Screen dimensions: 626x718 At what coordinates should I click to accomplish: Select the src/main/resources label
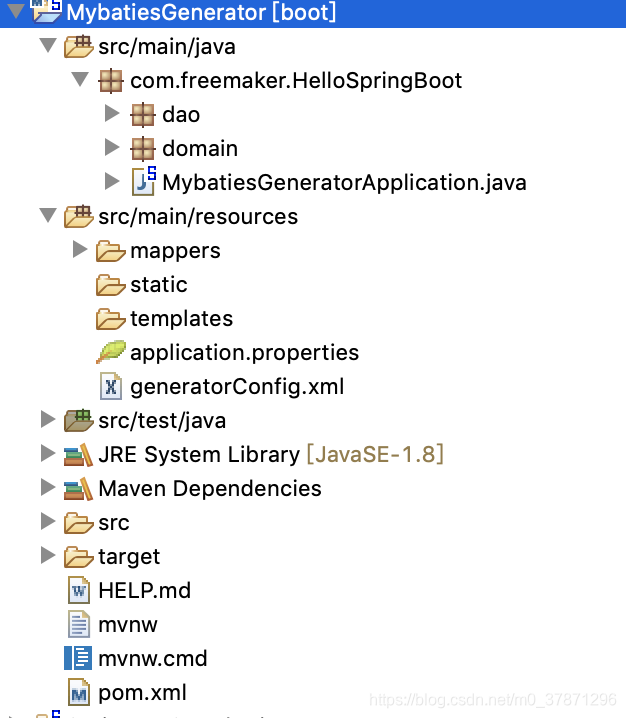point(198,217)
